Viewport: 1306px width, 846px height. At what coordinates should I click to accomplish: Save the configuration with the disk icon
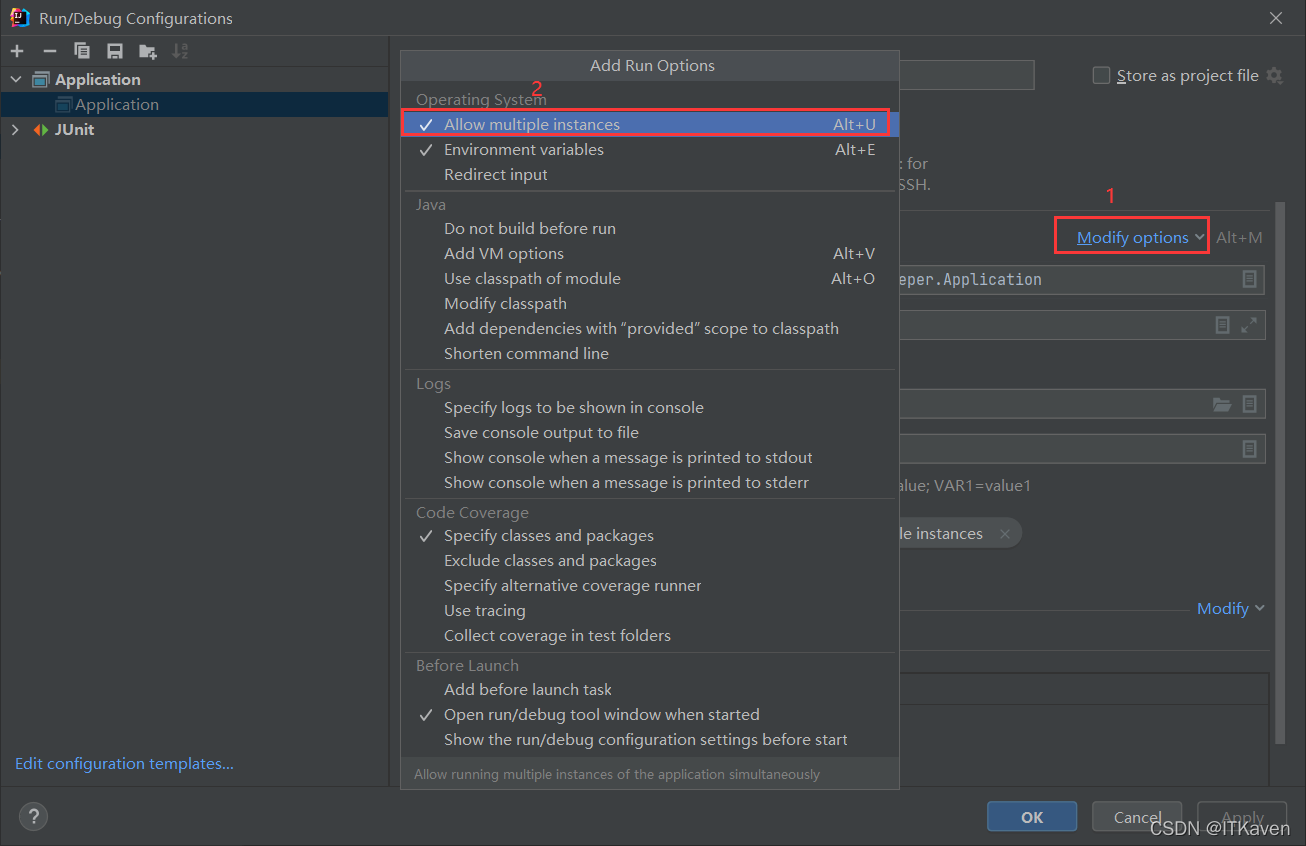115,51
